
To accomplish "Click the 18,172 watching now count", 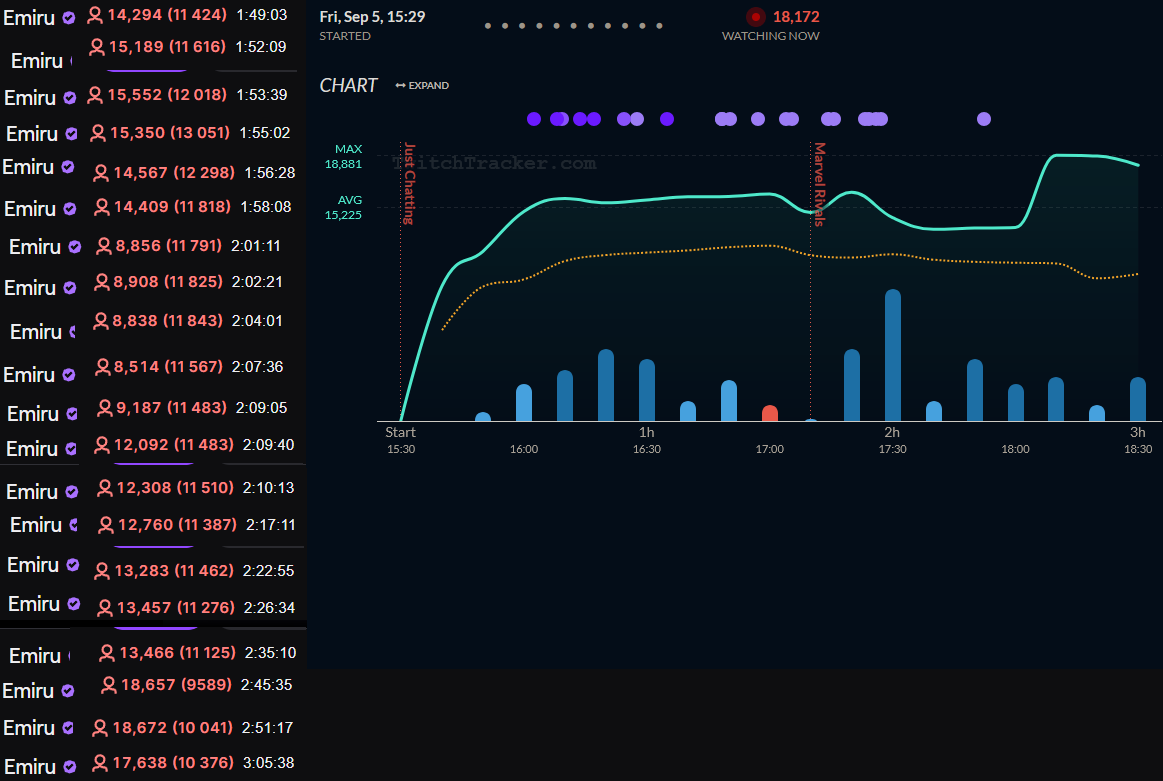I will click(796, 16).
